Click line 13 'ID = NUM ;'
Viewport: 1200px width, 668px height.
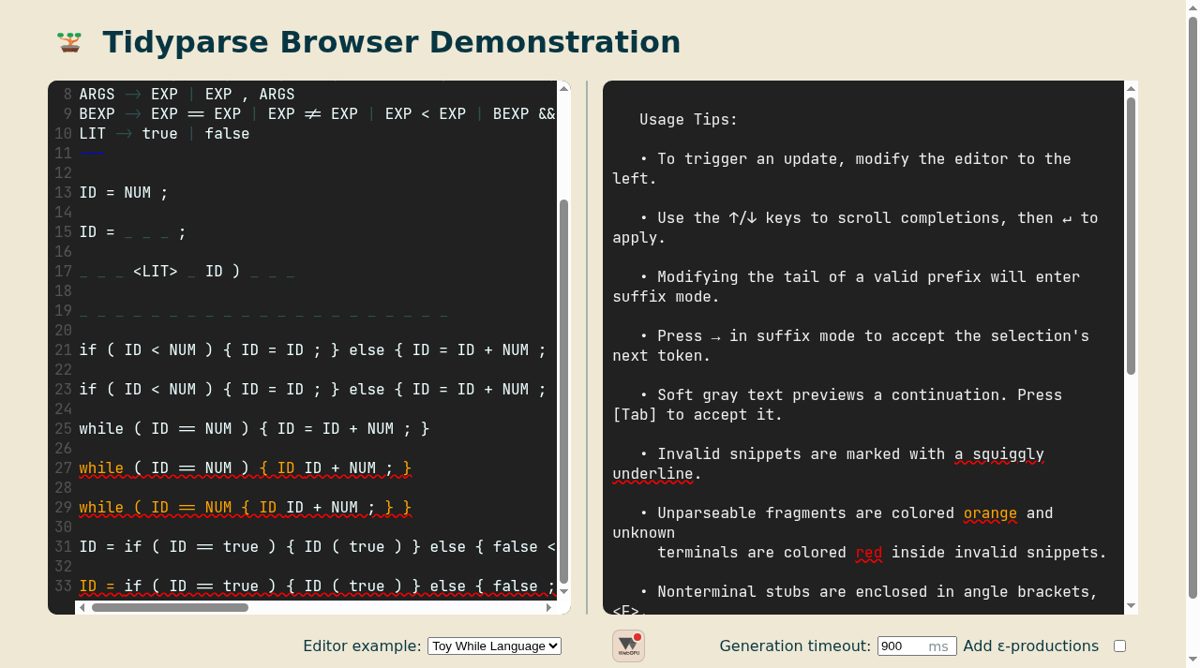coord(124,192)
